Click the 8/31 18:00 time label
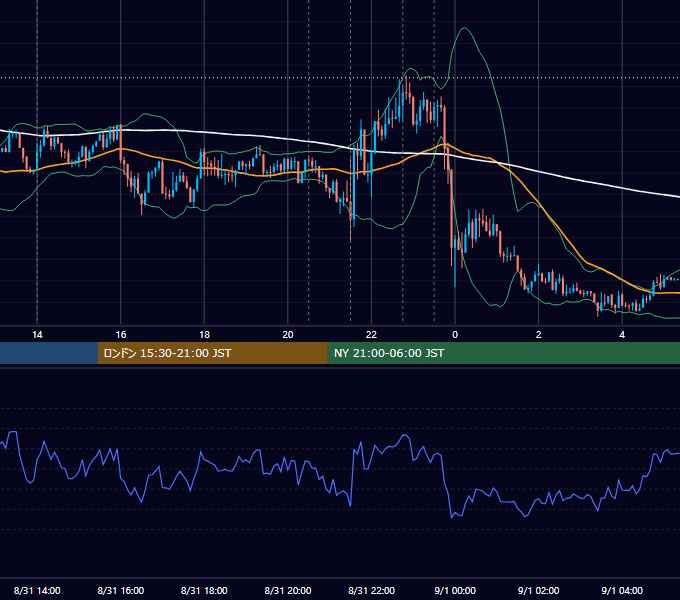 204,590
